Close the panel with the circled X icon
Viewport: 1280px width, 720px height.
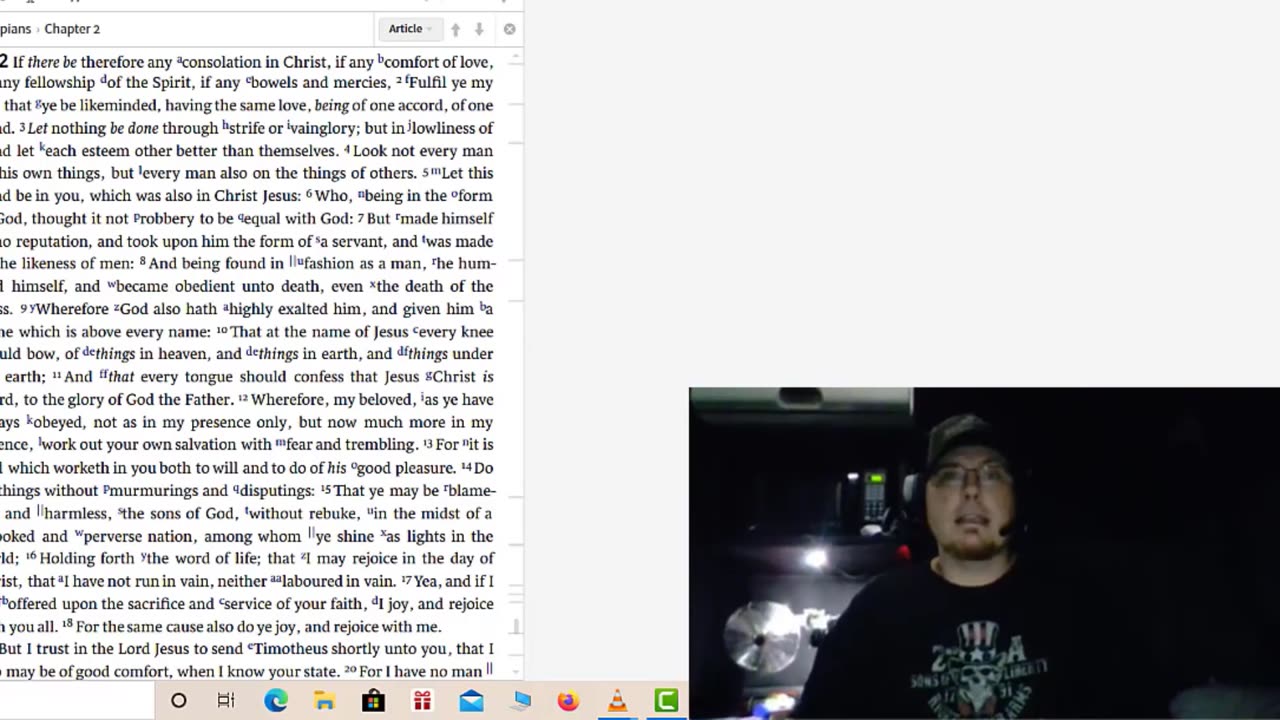[509, 29]
